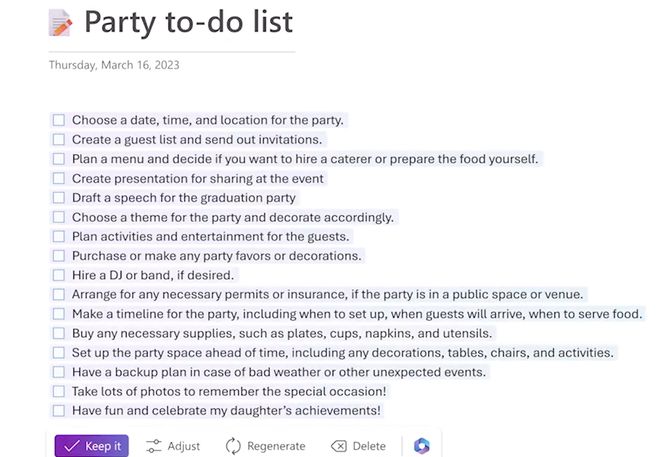
Task: Click the Copilot icon in the toolbar
Action: tap(421, 446)
